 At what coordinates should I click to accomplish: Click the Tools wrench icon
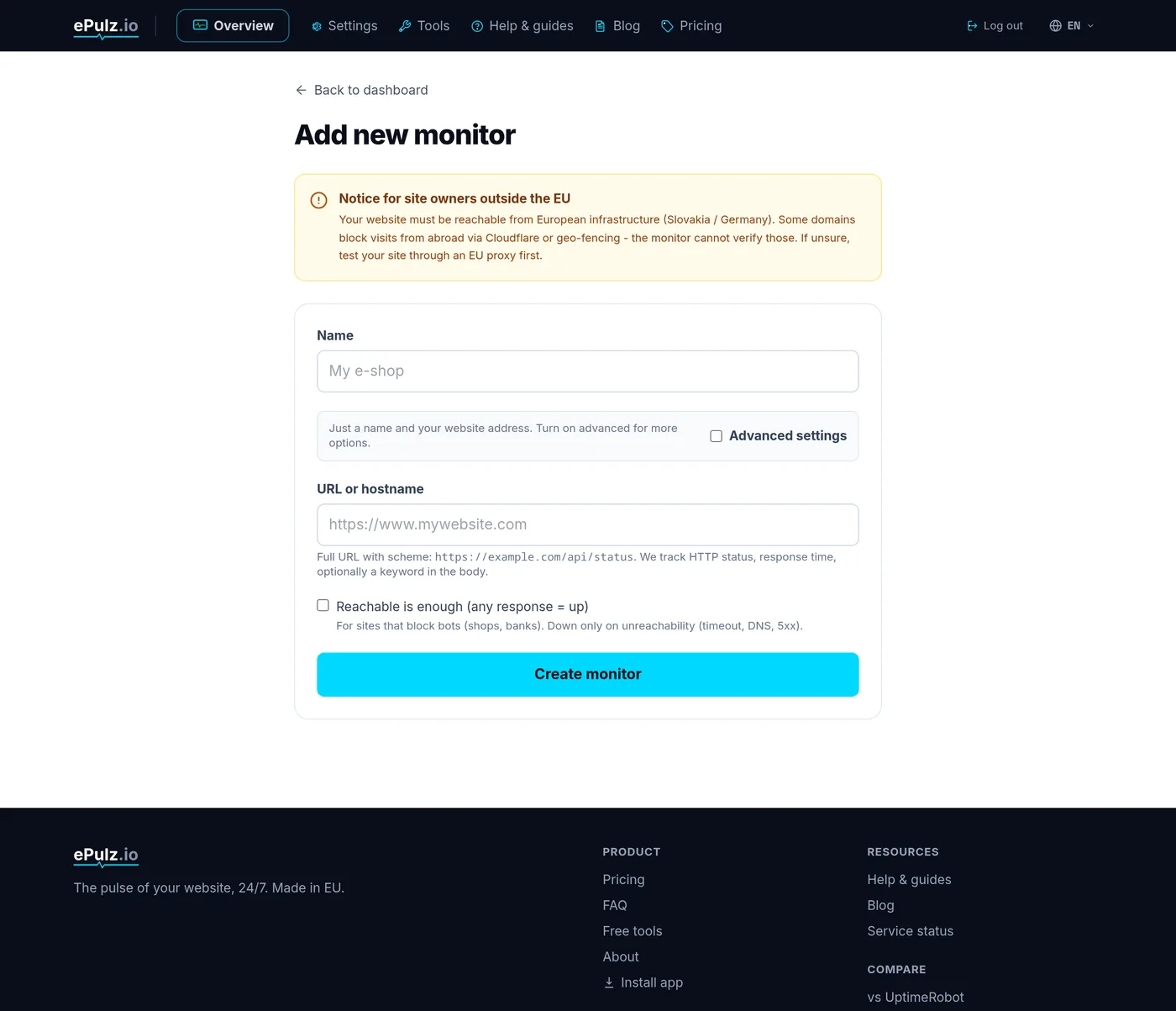(405, 26)
